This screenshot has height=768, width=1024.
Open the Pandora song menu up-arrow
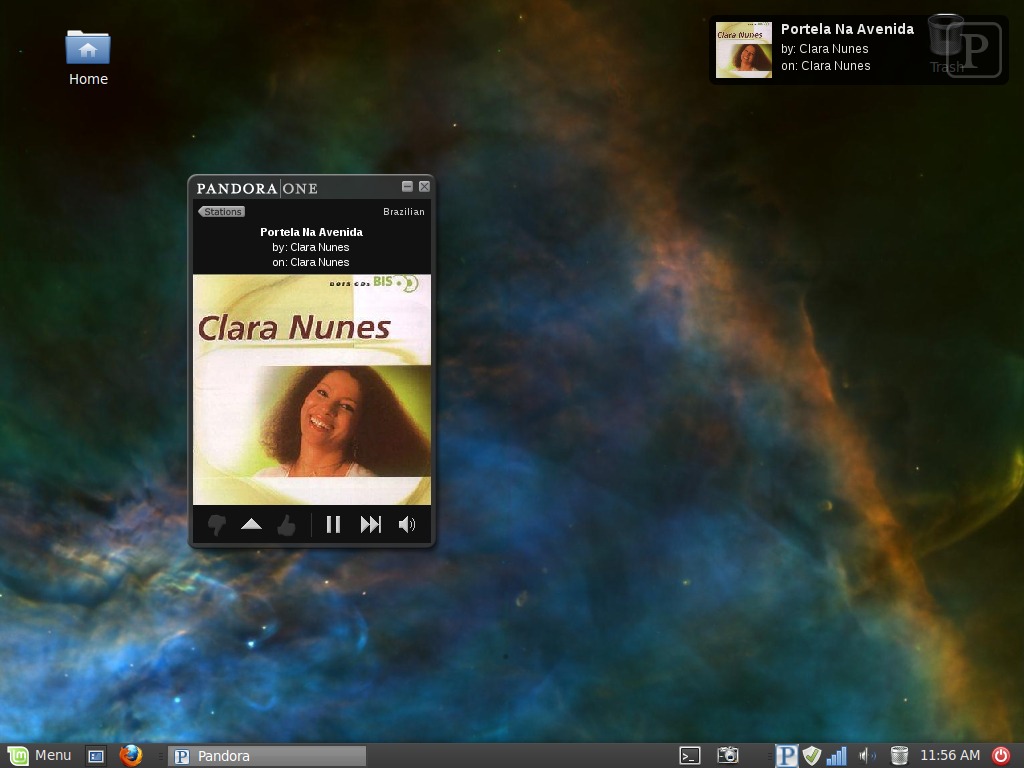point(251,524)
